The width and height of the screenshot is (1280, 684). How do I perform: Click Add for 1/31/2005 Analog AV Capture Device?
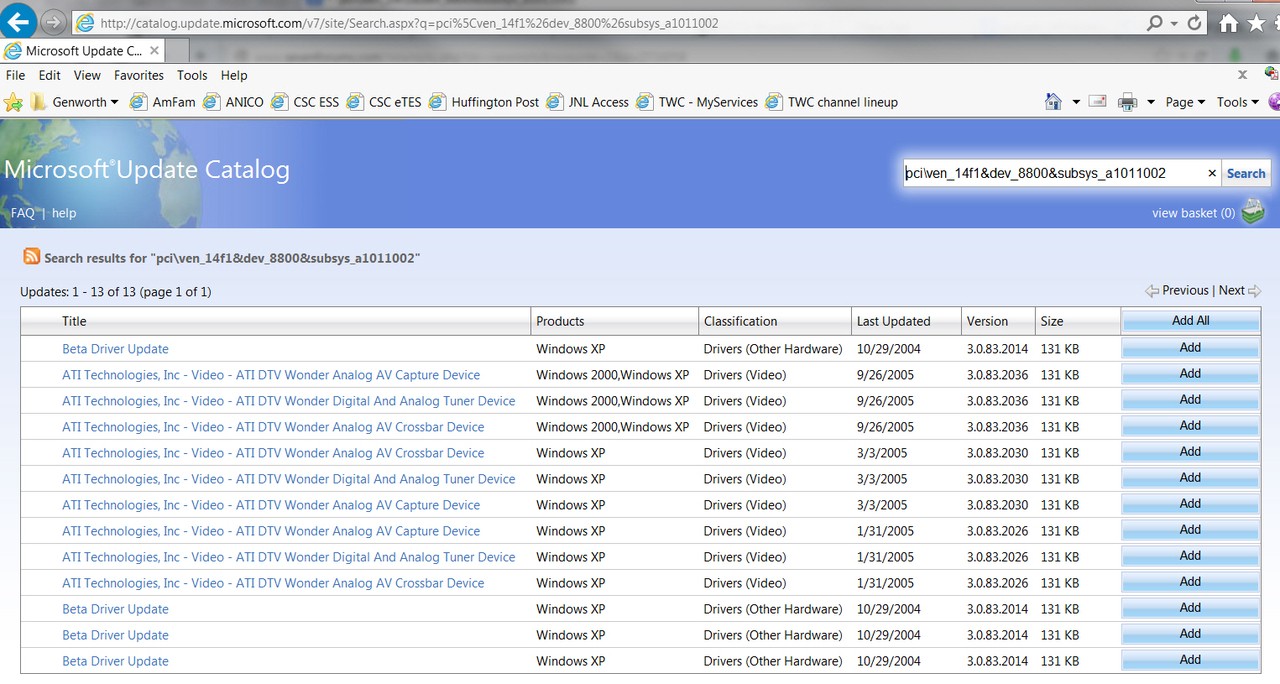click(x=1190, y=530)
